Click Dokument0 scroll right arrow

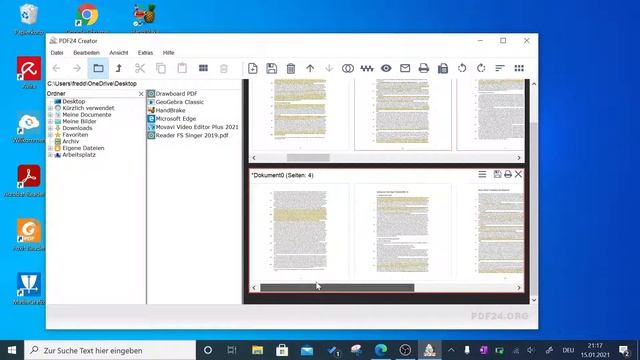coord(519,288)
